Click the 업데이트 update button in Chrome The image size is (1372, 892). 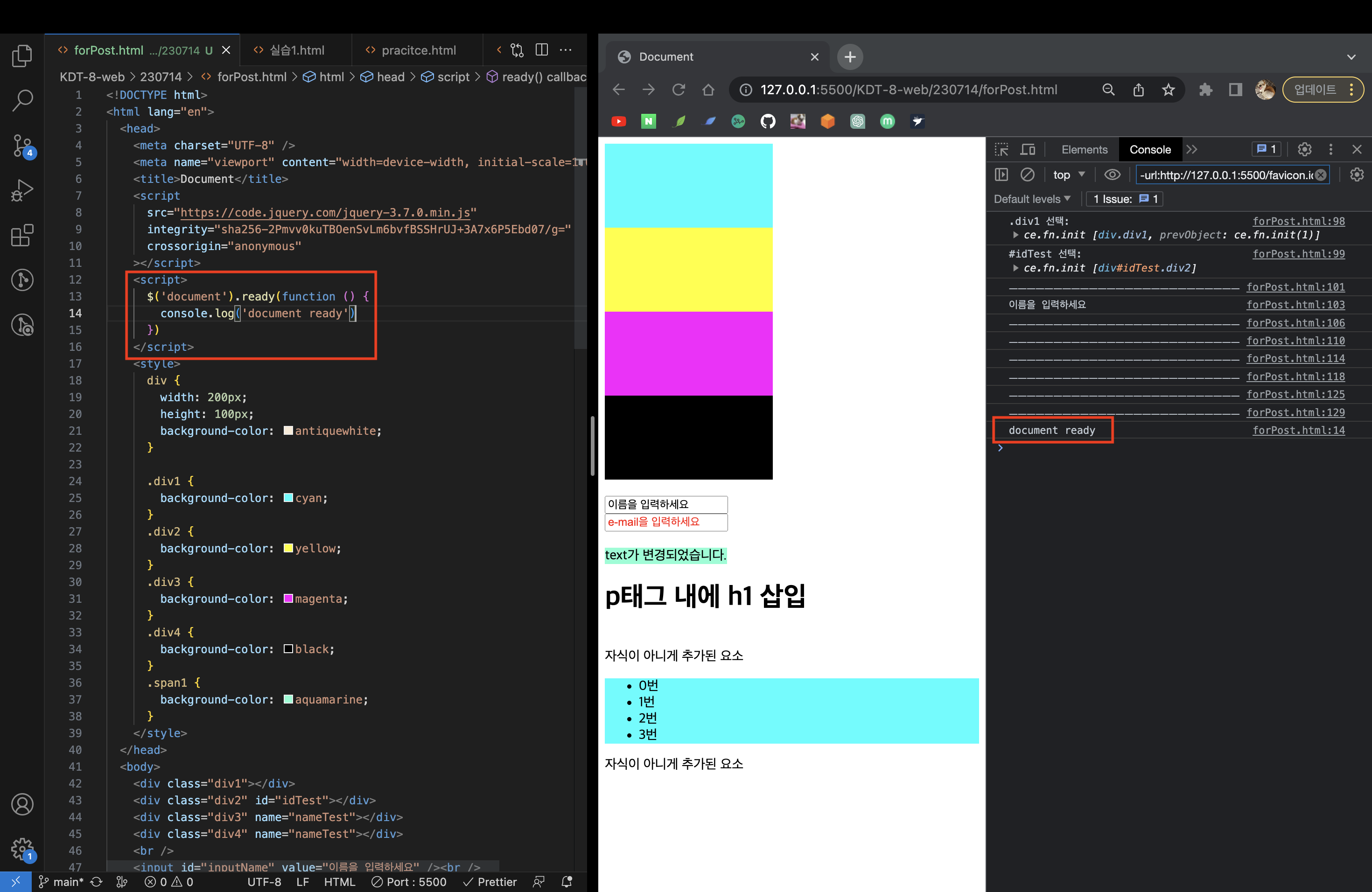click(1323, 89)
